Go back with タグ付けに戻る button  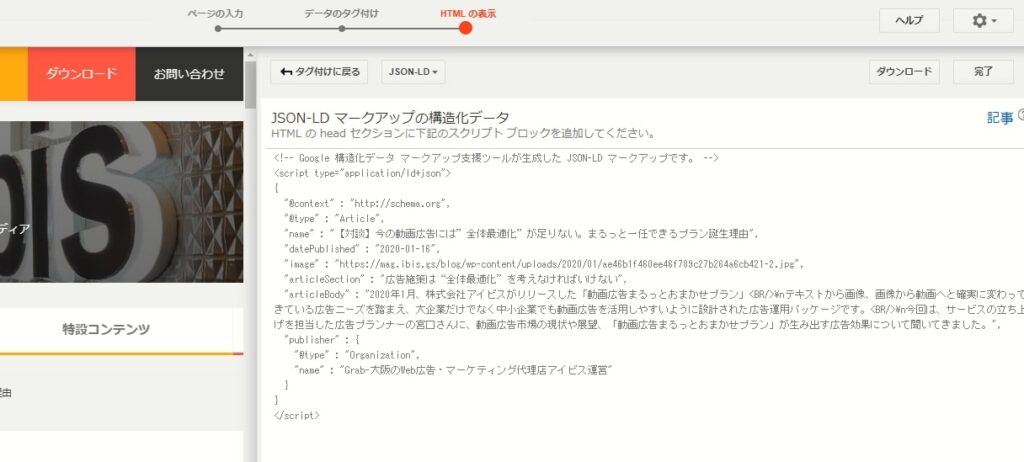tap(320, 72)
